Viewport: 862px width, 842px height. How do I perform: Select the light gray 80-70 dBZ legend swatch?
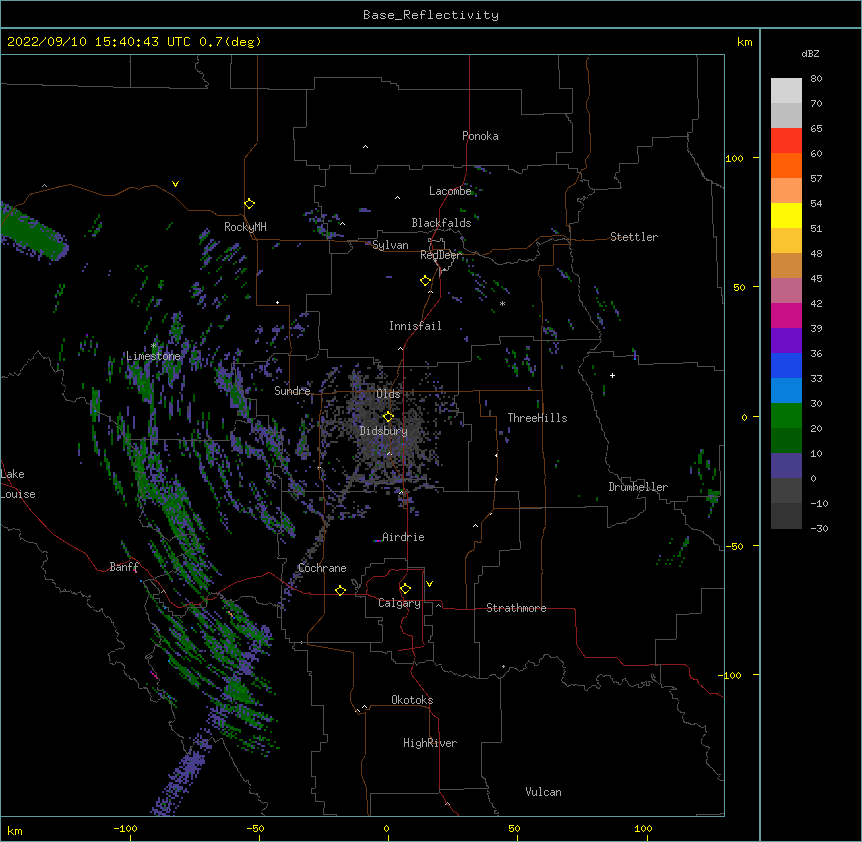[786, 90]
